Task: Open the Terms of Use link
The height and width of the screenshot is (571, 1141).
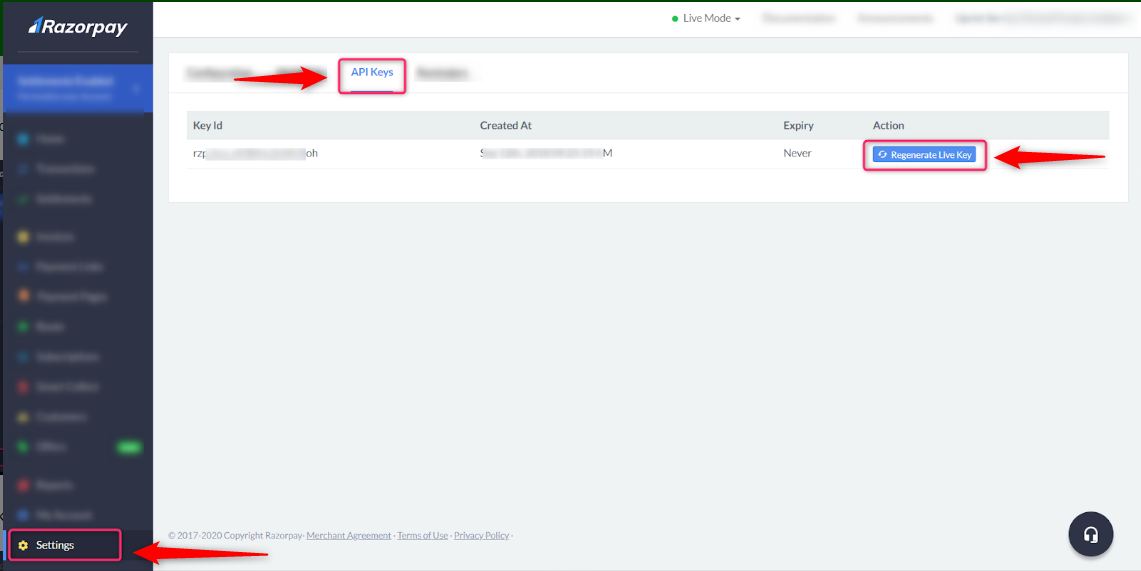Action: point(423,535)
